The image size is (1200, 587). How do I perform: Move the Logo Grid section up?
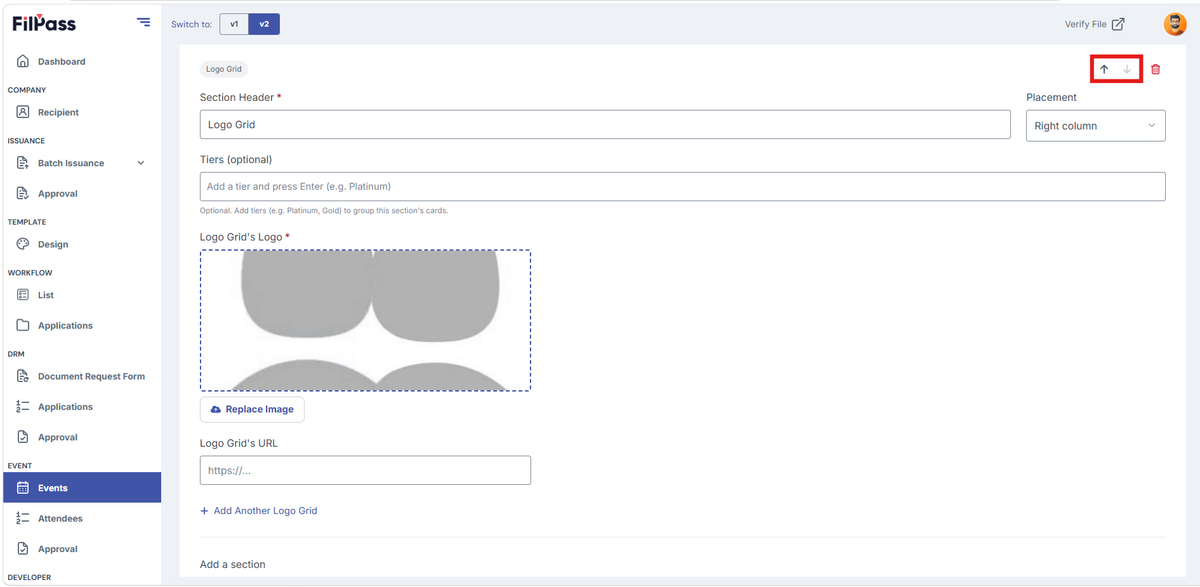(1104, 69)
